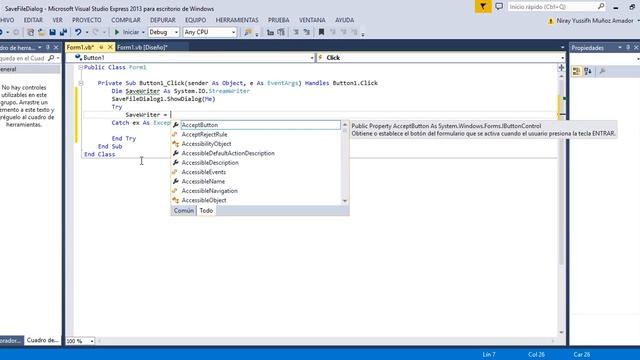Click the decrease indent toolbar icon

tap(296, 32)
